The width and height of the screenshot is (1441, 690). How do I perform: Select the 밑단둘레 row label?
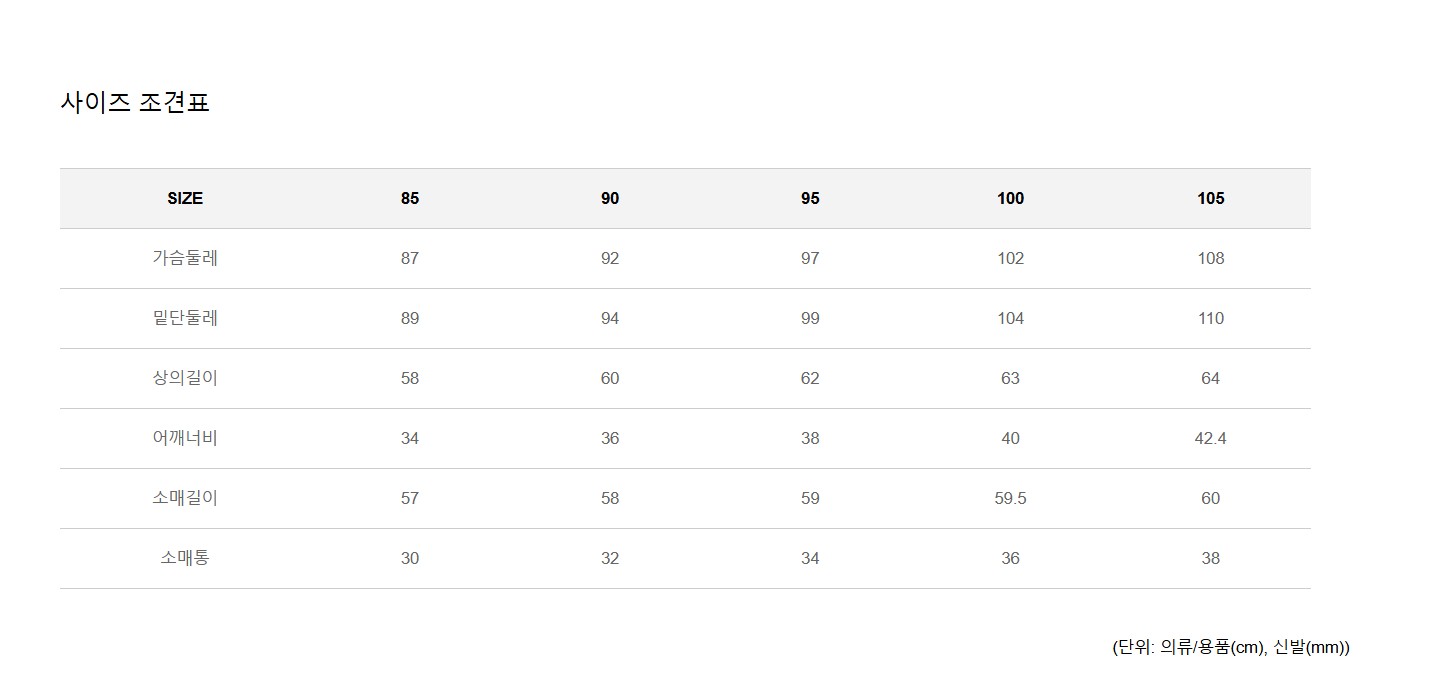[185, 318]
